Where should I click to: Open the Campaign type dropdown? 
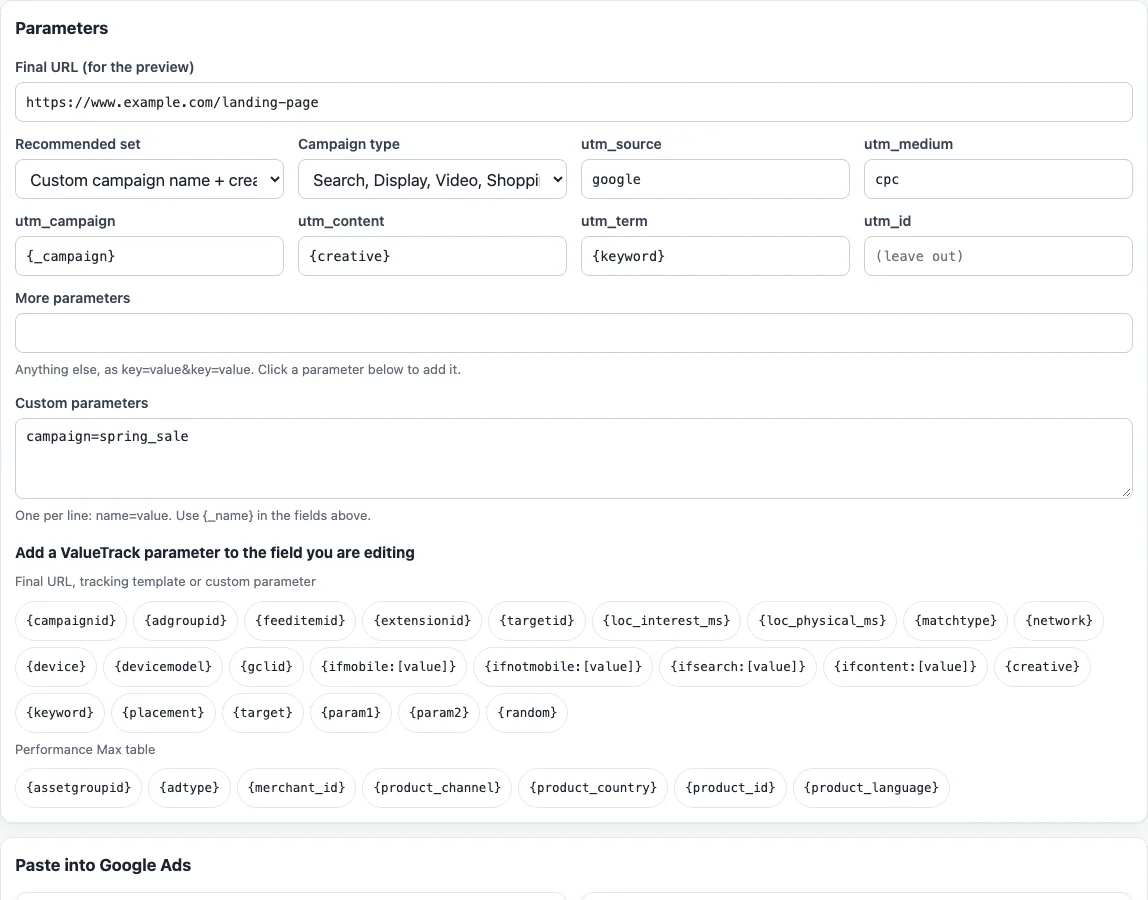432,179
